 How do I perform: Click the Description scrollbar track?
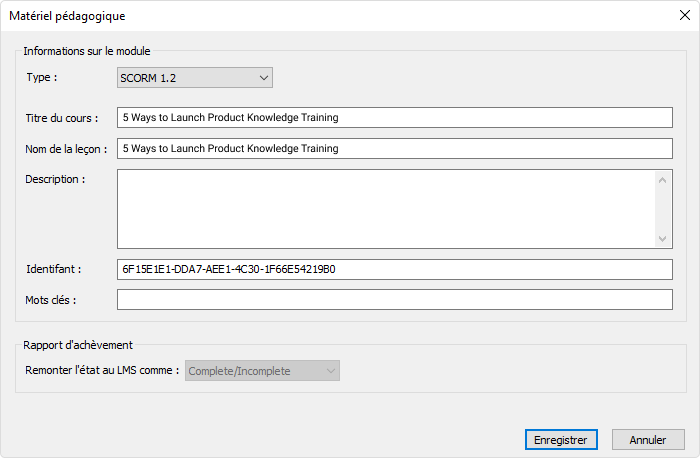click(662, 209)
